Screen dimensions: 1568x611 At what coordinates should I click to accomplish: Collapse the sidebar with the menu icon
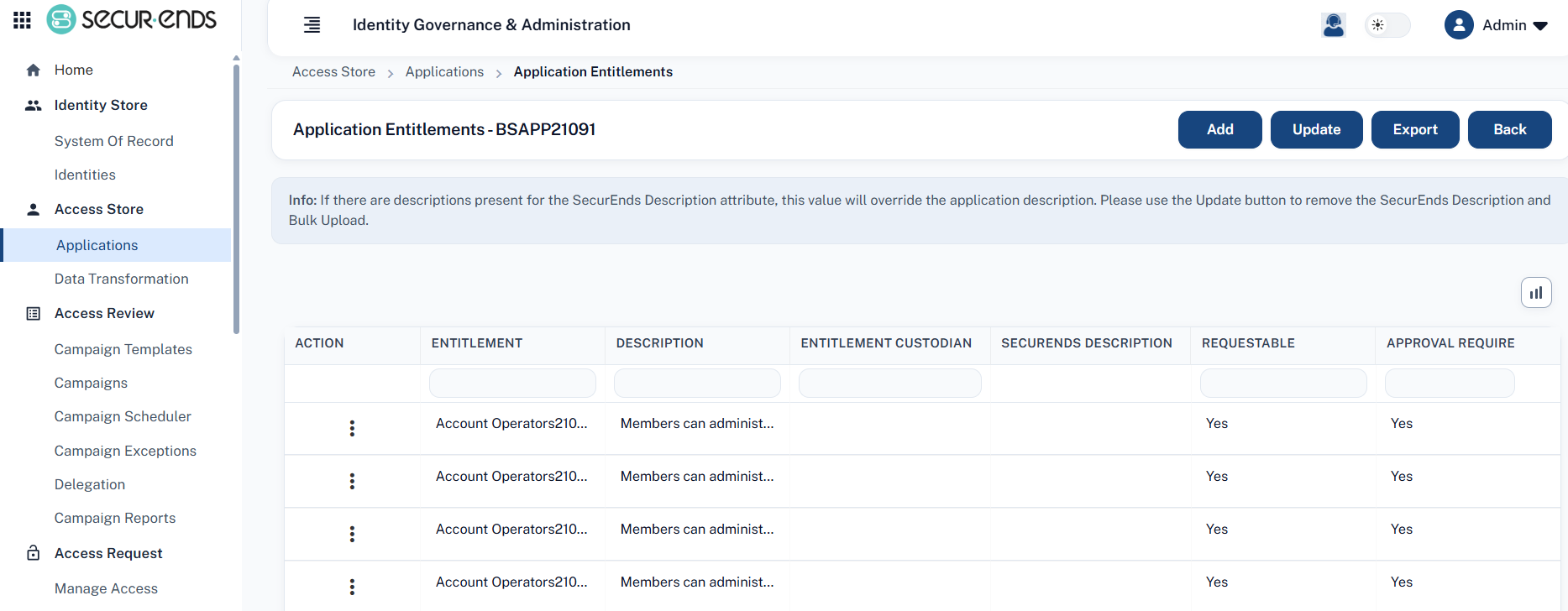coord(312,25)
